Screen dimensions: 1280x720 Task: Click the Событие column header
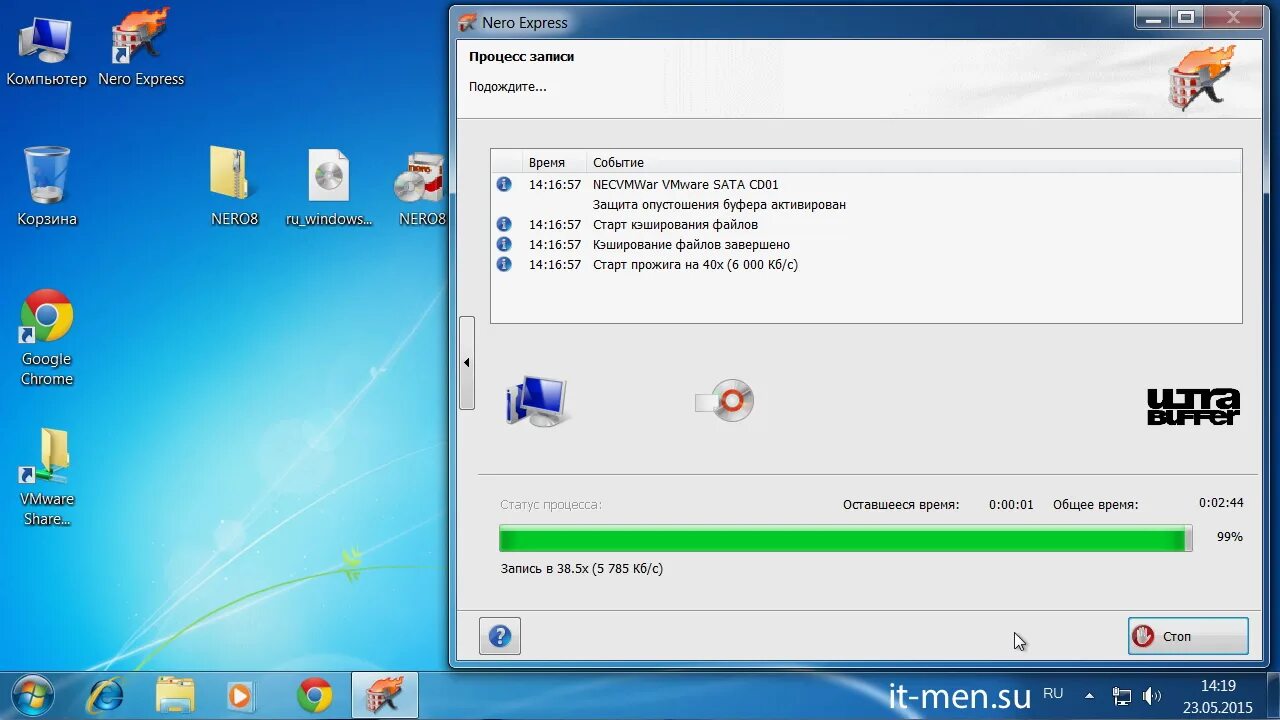[618, 162]
